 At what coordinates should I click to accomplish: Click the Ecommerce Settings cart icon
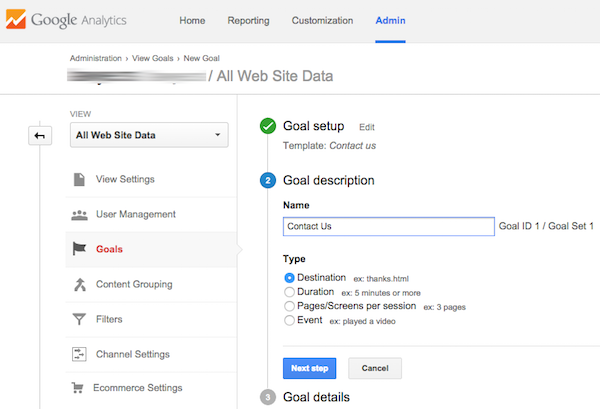tap(79, 388)
